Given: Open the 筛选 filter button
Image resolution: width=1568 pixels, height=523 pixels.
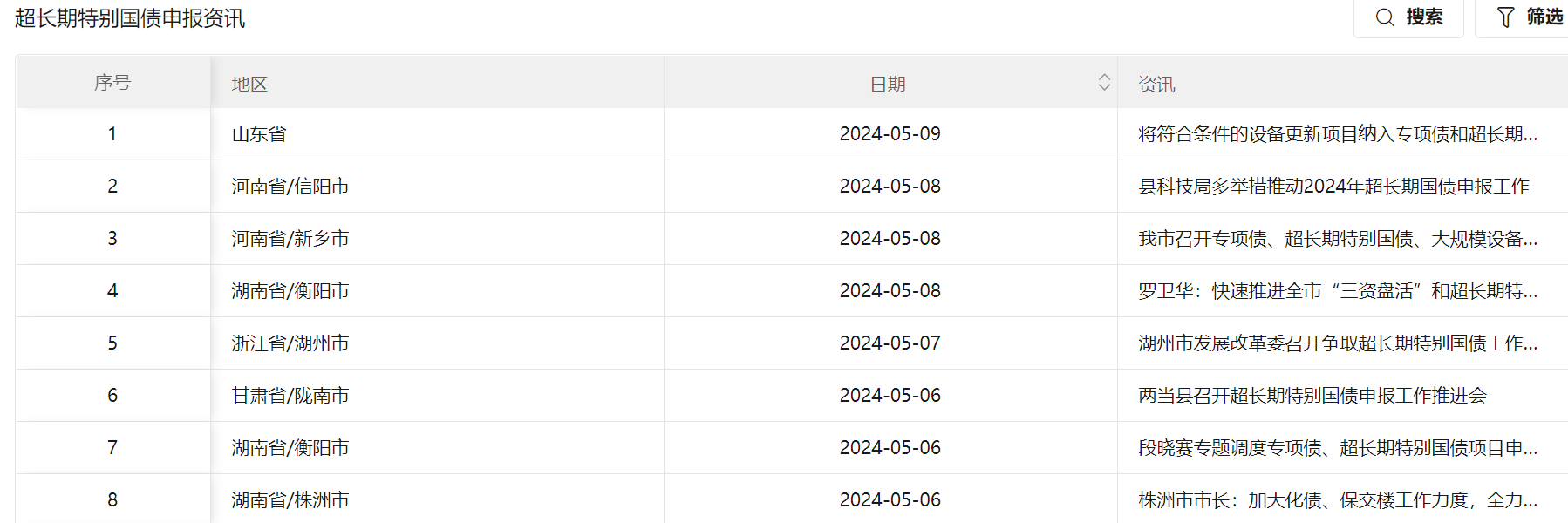Looking at the screenshot, I should 1523,17.
